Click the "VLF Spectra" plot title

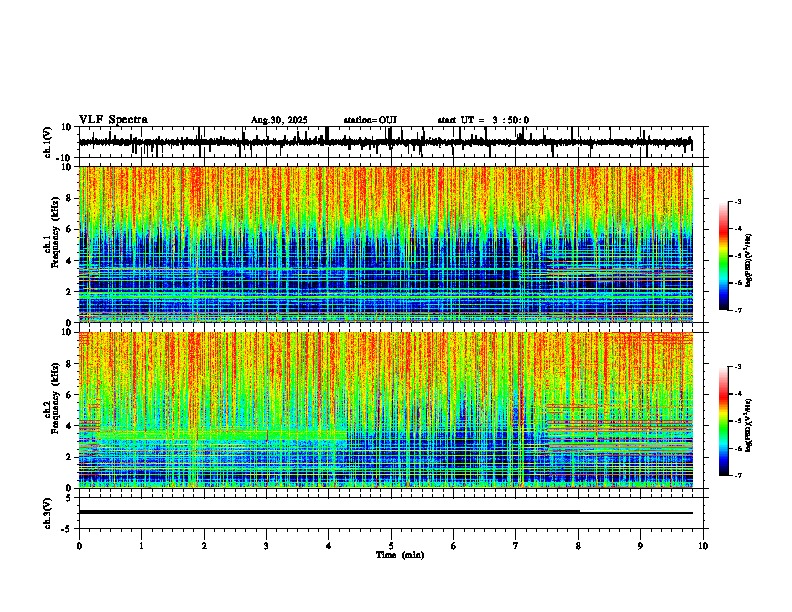click(x=113, y=119)
